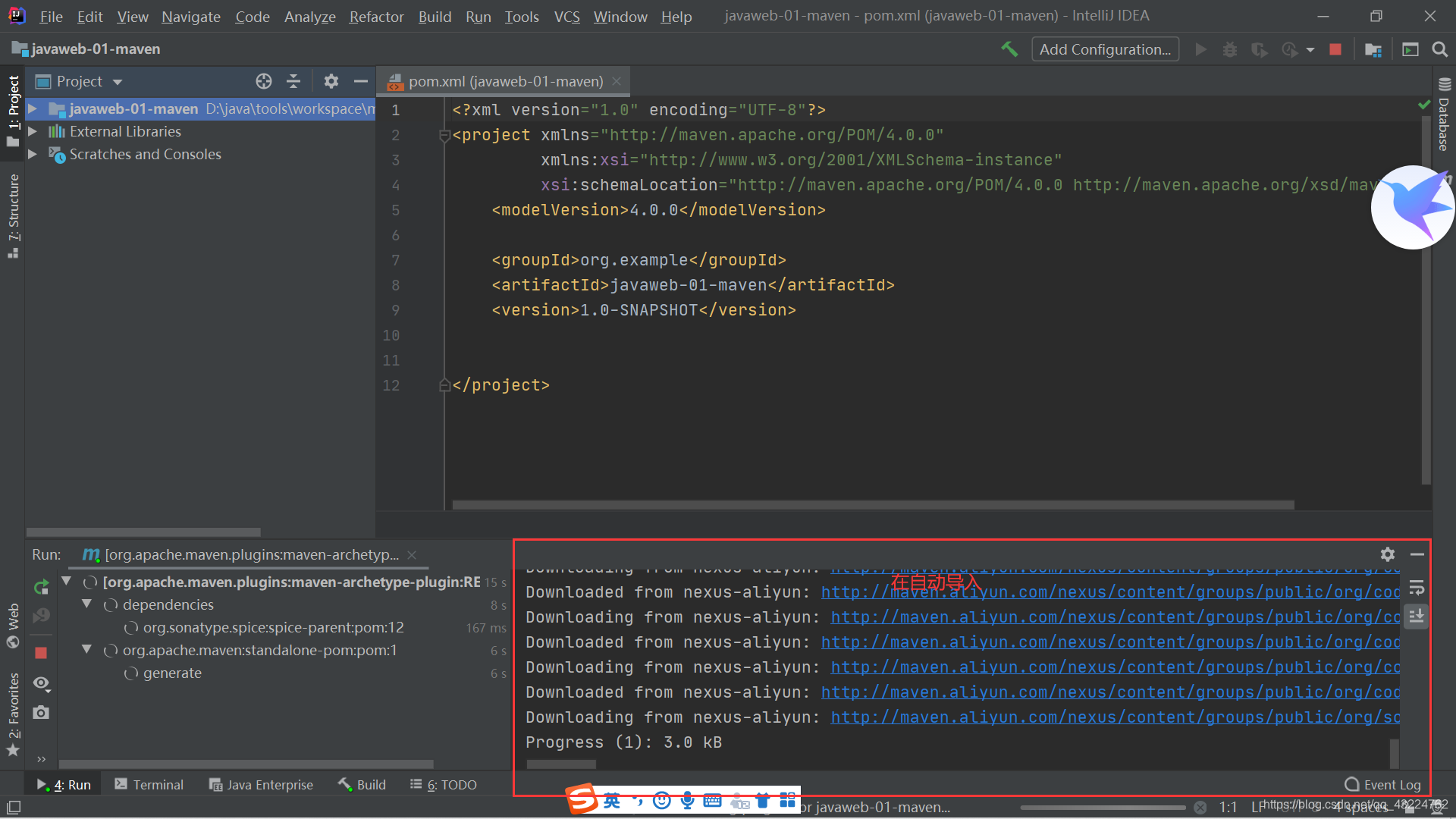Expand the External Libraries node
The height and width of the screenshot is (819, 1456).
pyautogui.click(x=33, y=131)
